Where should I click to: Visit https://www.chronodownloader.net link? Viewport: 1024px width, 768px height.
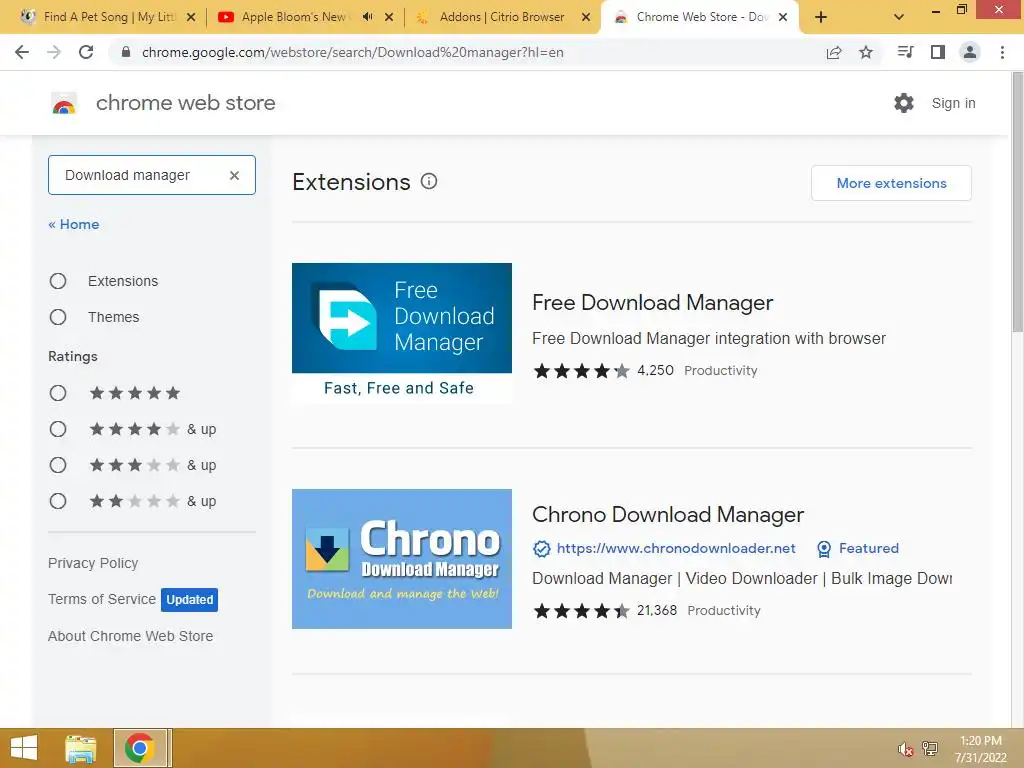[676, 549]
